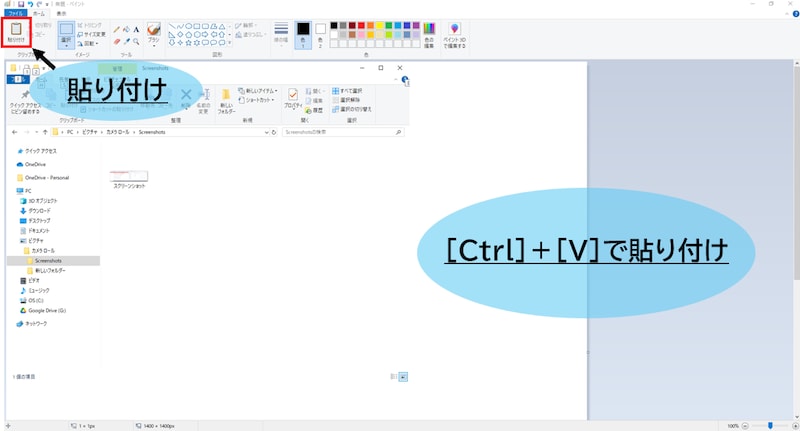Image resolution: width=800 pixels, height=431 pixels.
Task: Click the delete X icon in pasted Explorer ribbon
Action: coord(186,94)
